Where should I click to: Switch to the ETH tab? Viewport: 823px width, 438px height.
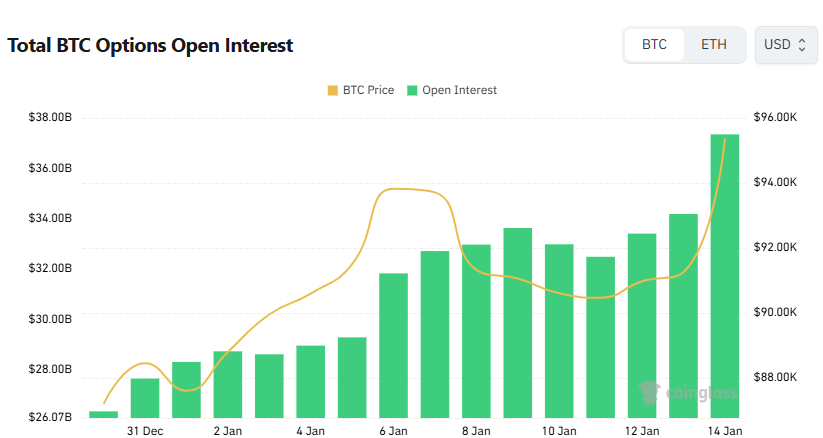click(714, 45)
